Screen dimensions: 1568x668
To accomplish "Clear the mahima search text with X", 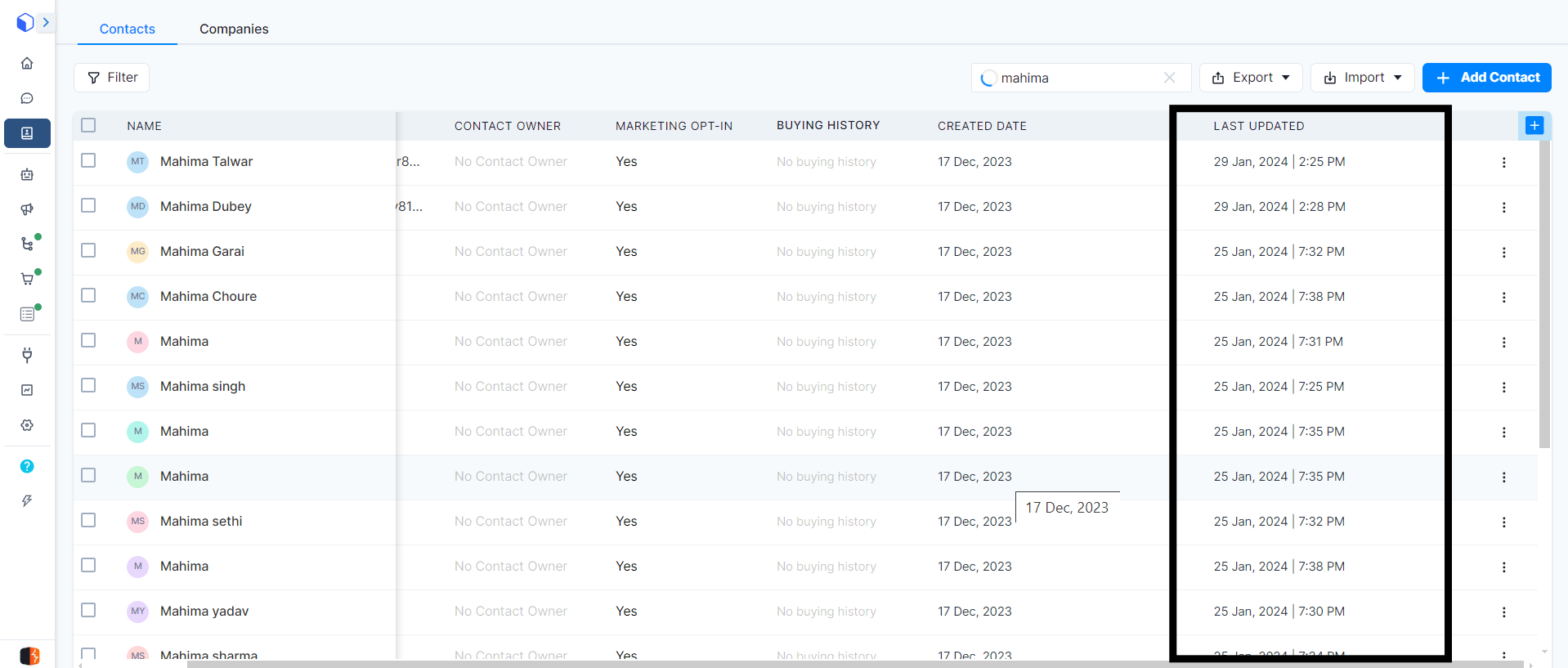I will 1169,78.
